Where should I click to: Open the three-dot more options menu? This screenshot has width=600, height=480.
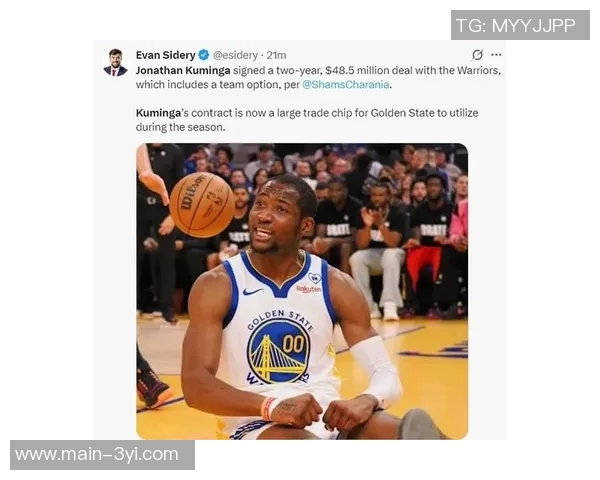(496, 55)
